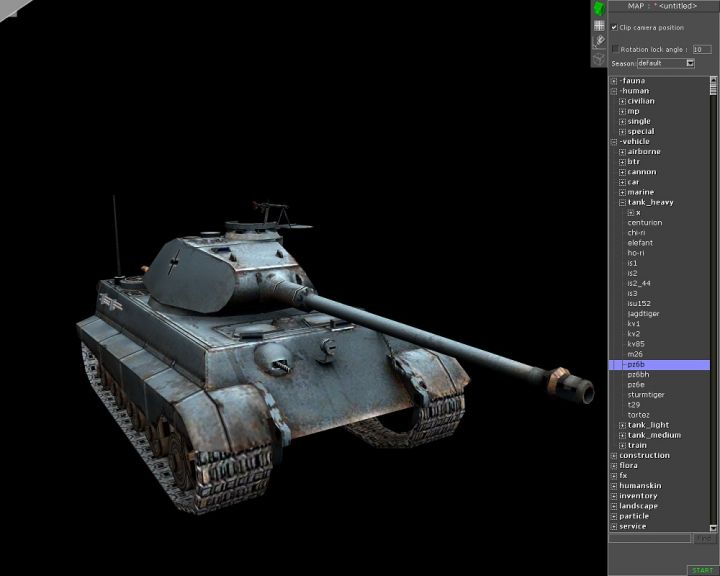
Task: Click the green entity mode icon
Action: click(599, 8)
